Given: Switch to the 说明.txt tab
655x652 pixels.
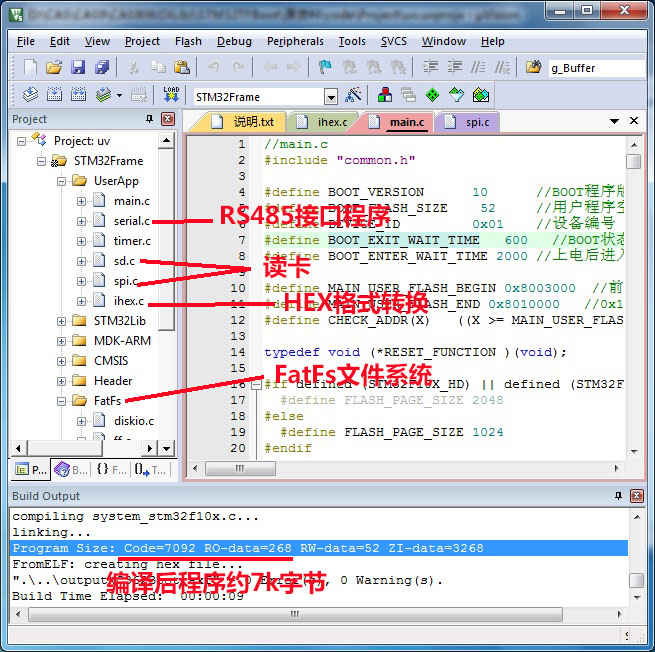Looking at the screenshot, I should tap(242, 122).
